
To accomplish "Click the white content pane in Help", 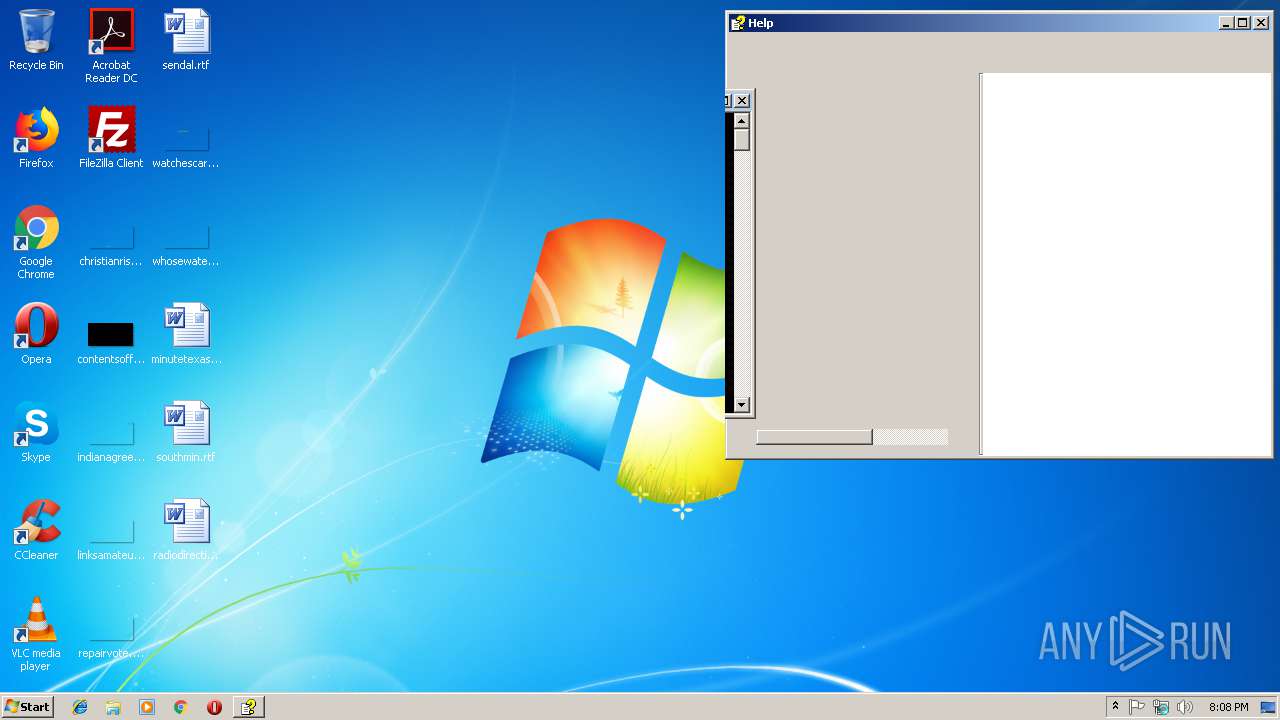I will (1125, 264).
